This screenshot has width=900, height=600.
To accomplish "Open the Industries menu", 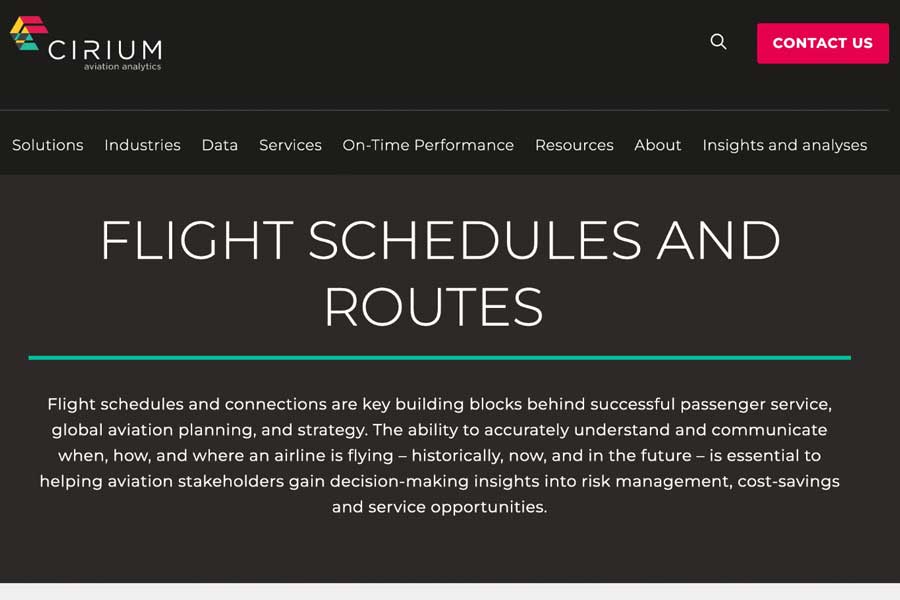I will [142, 145].
